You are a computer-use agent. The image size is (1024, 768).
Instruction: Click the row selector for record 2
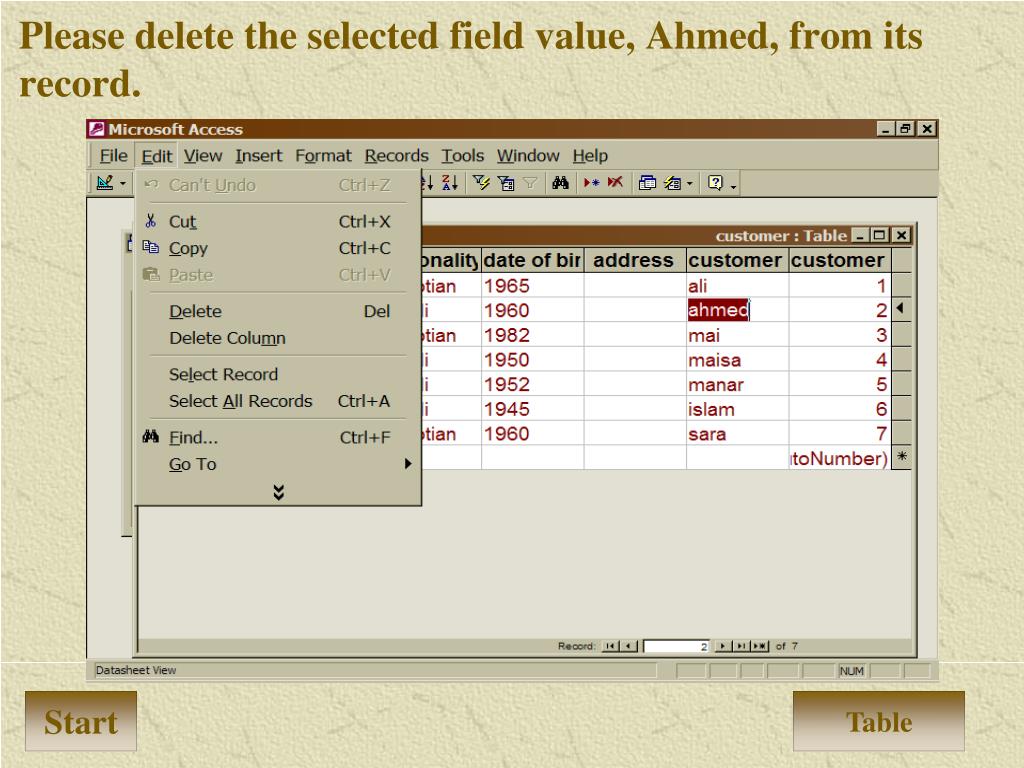pyautogui.click(x=901, y=309)
